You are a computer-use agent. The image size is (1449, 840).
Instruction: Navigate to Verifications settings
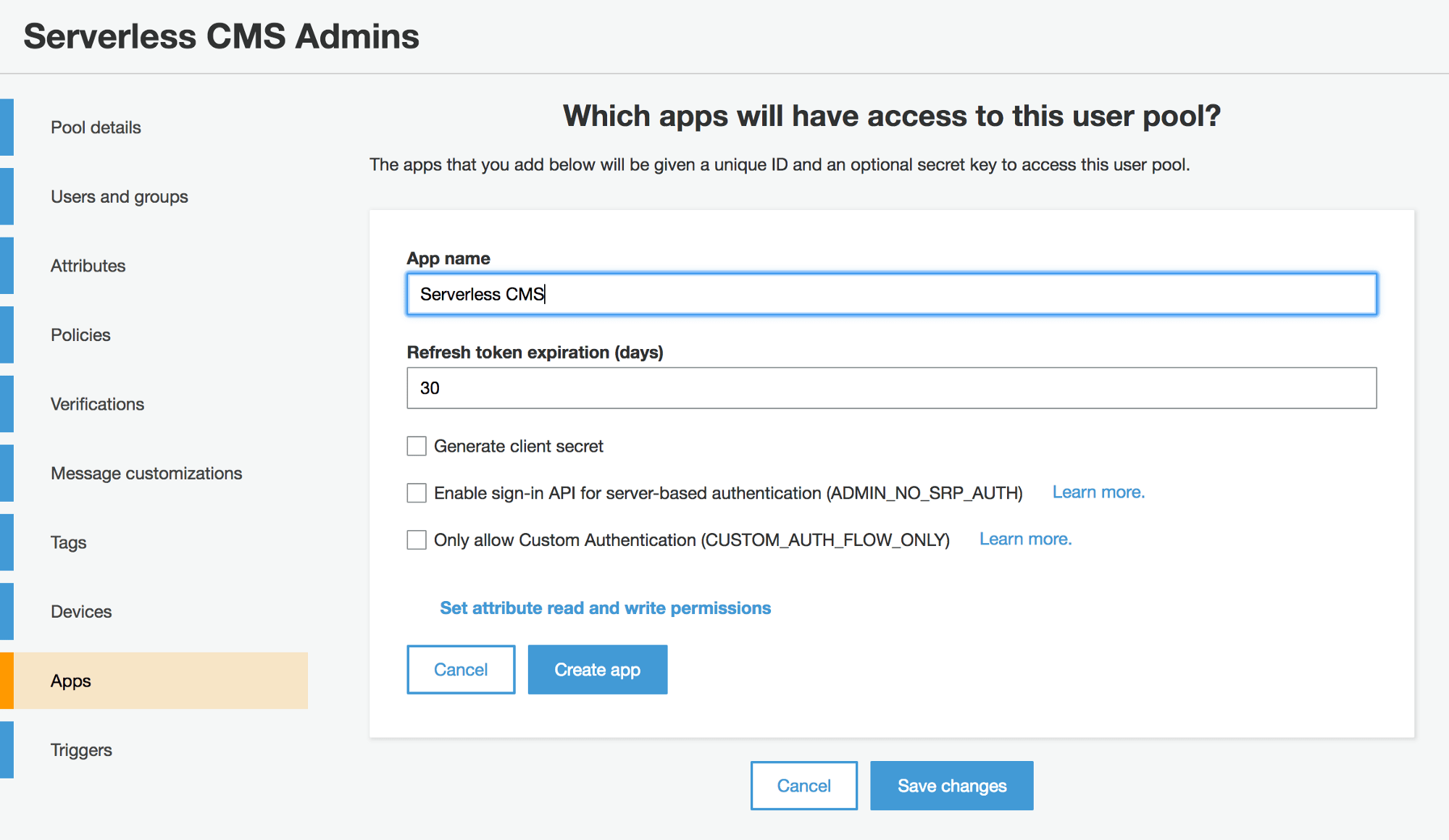[97, 404]
